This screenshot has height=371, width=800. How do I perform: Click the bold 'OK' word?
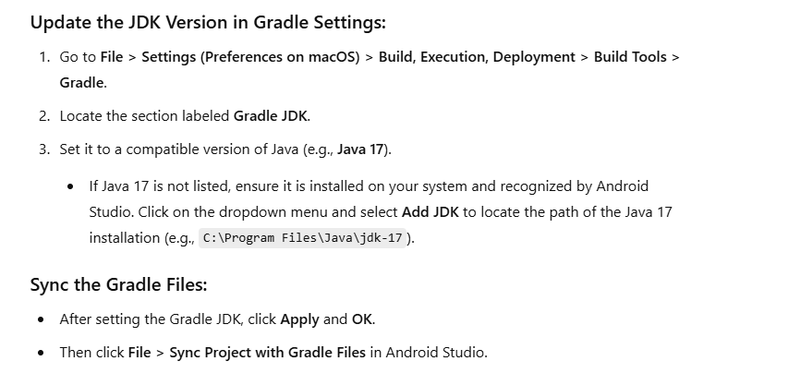363,319
